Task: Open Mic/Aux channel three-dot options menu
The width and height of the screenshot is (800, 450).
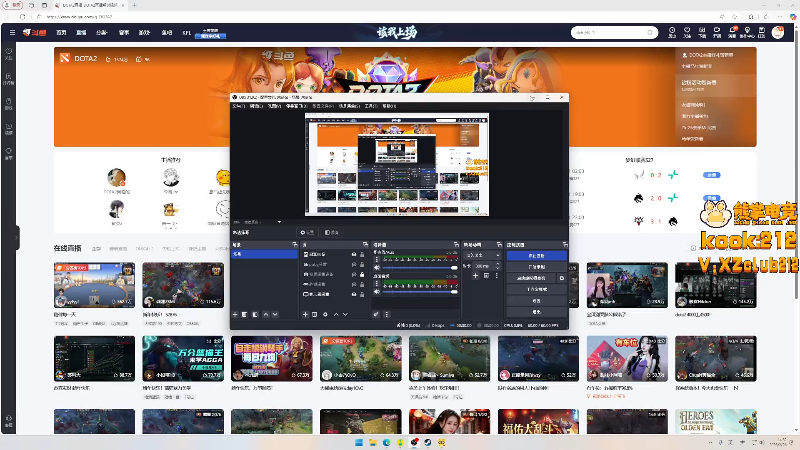Action: (x=377, y=260)
